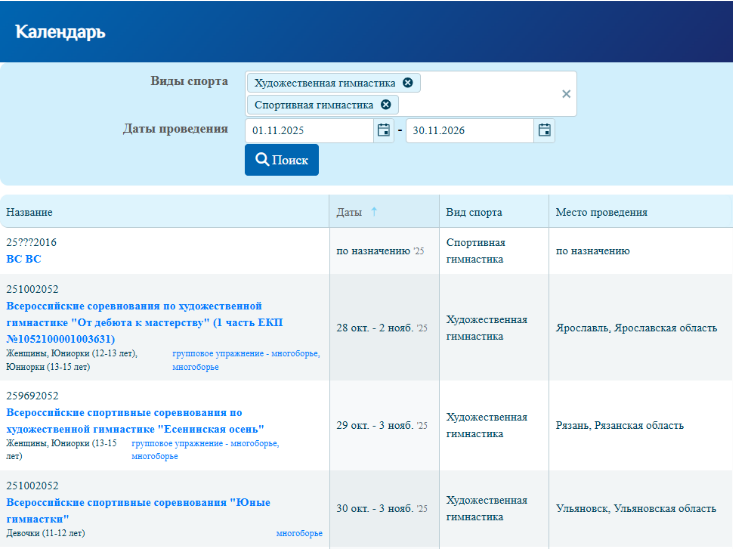
Task: Click the Название column header
Action: click(30, 212)
